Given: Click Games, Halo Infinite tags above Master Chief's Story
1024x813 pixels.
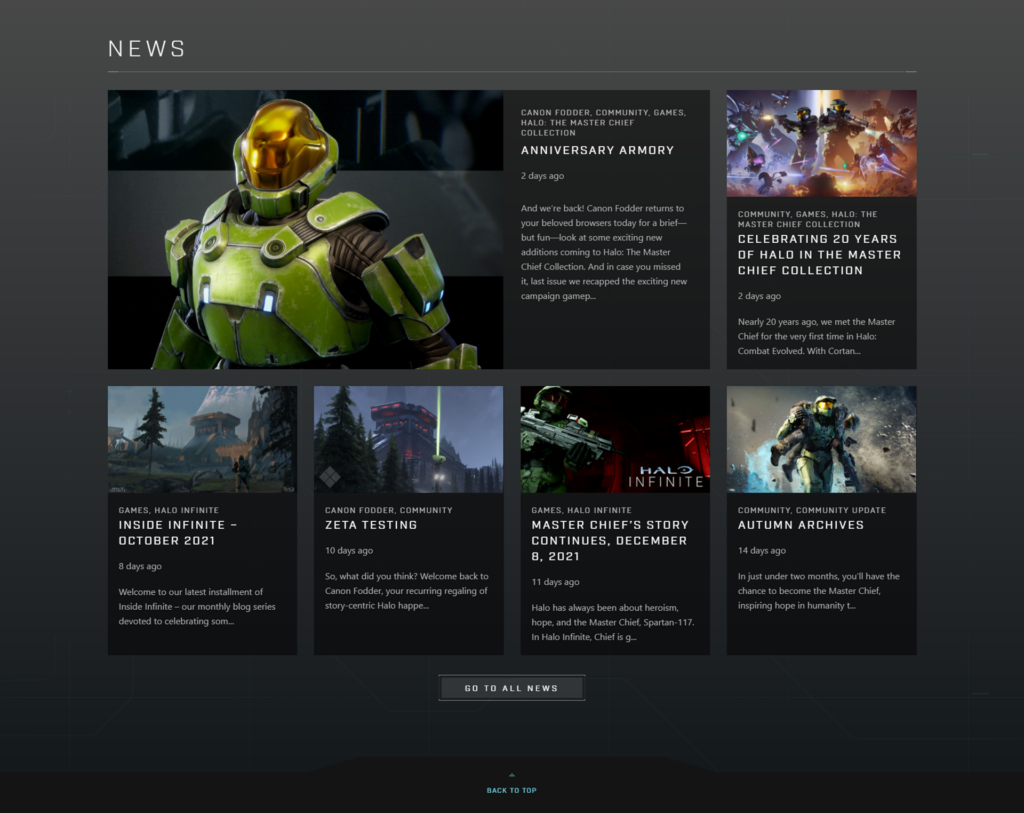Looking at the screenshot, I should [x=581, y=510].
